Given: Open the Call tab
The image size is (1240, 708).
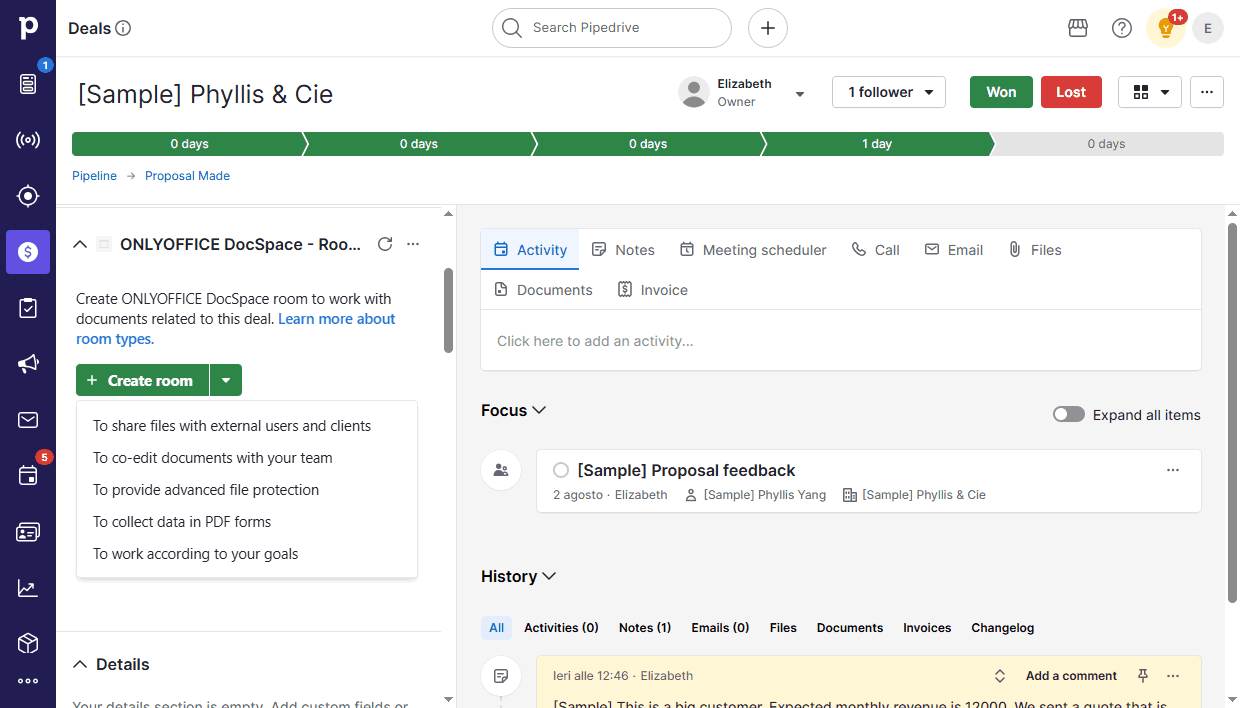Looking at the screenshot, I should coord(876,250).
